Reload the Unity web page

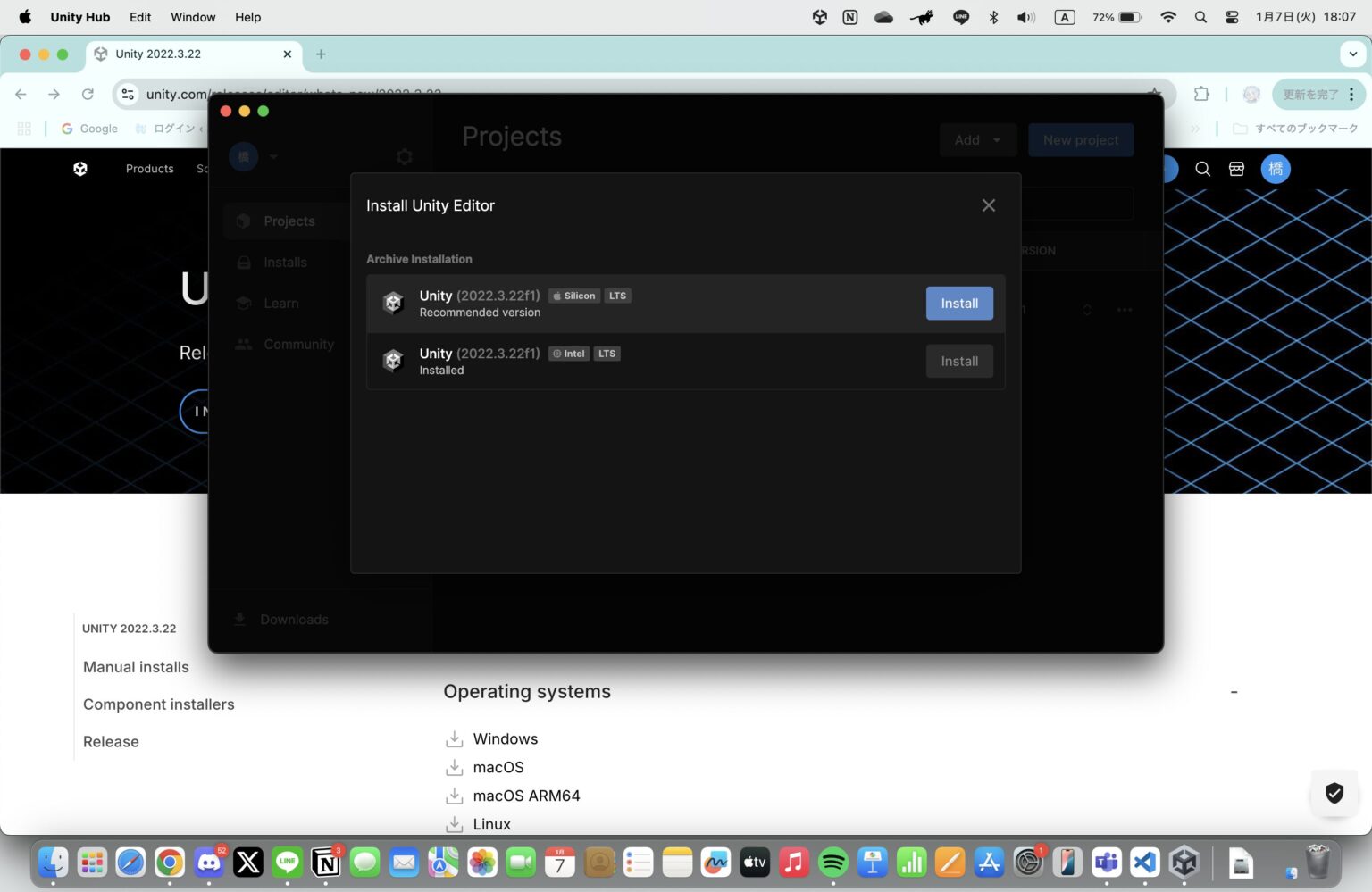point(88,95)
